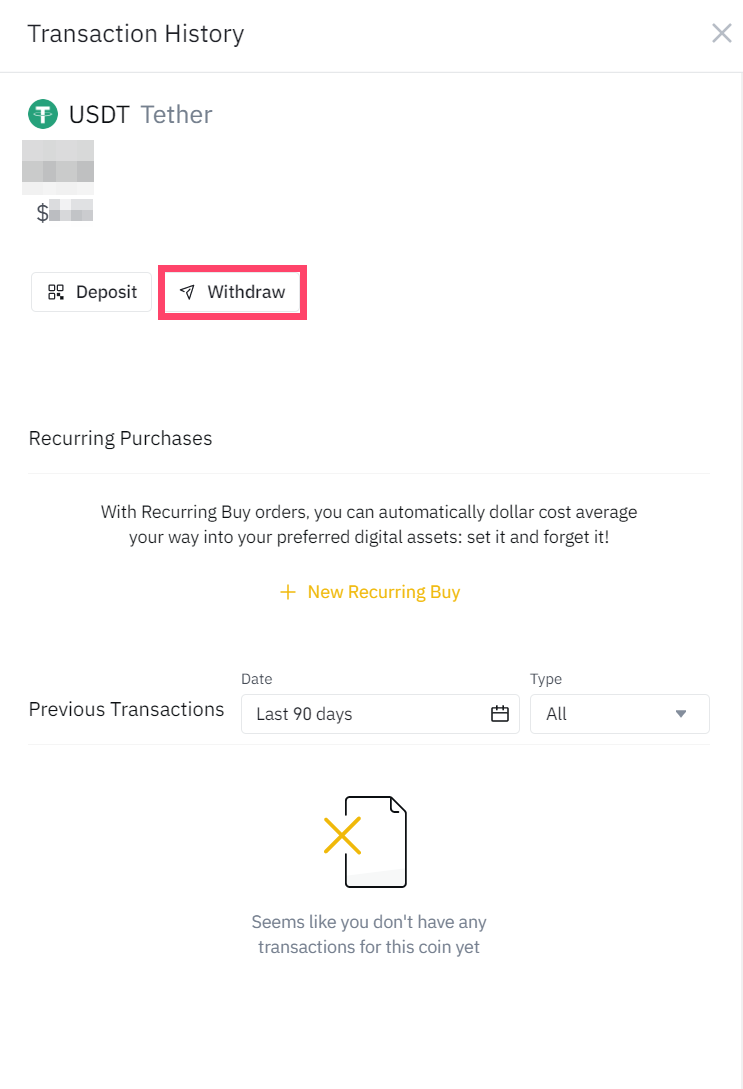This screenshot has width=743, height=1089.
Task: Click the Deposit button label
Action: click(x=106, y=292)
